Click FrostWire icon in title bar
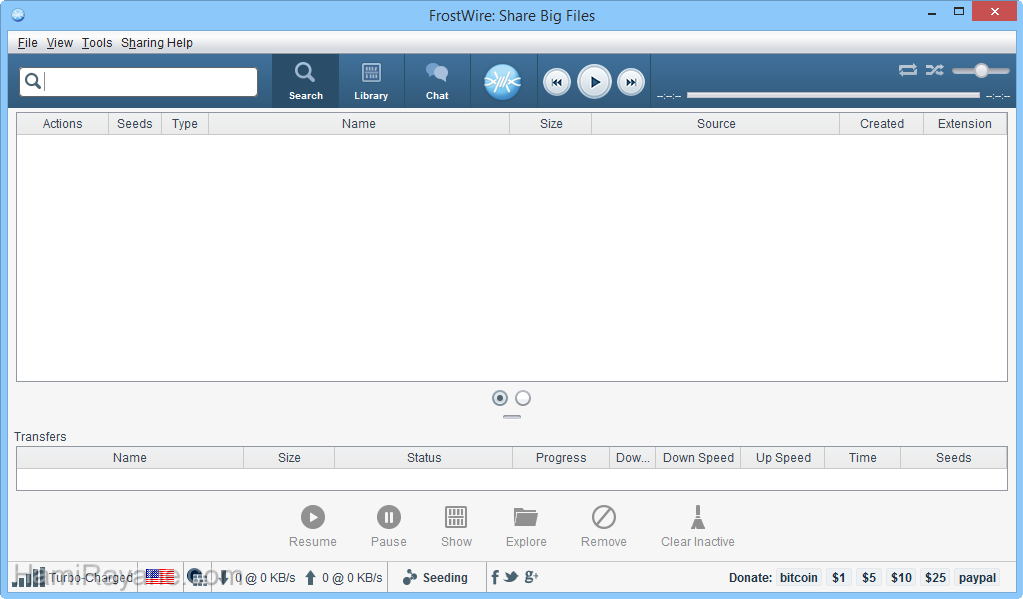The width and height of the screenshot is (1023, 599). click(x=18, y=14)
